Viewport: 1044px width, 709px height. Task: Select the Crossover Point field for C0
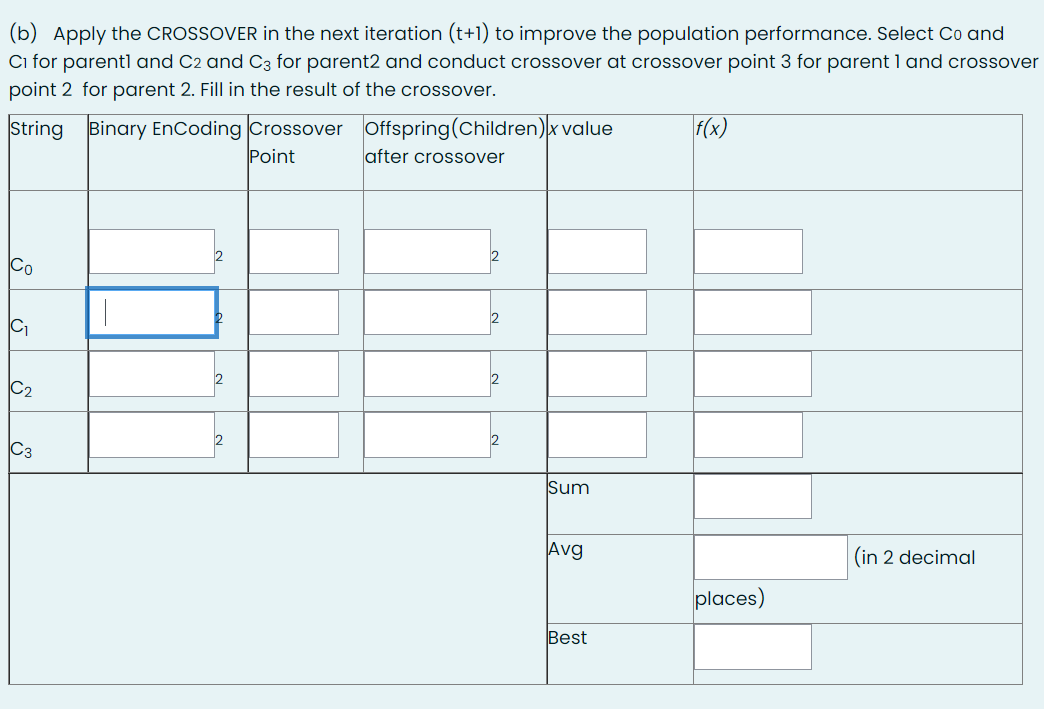click(x=293, y=251)
